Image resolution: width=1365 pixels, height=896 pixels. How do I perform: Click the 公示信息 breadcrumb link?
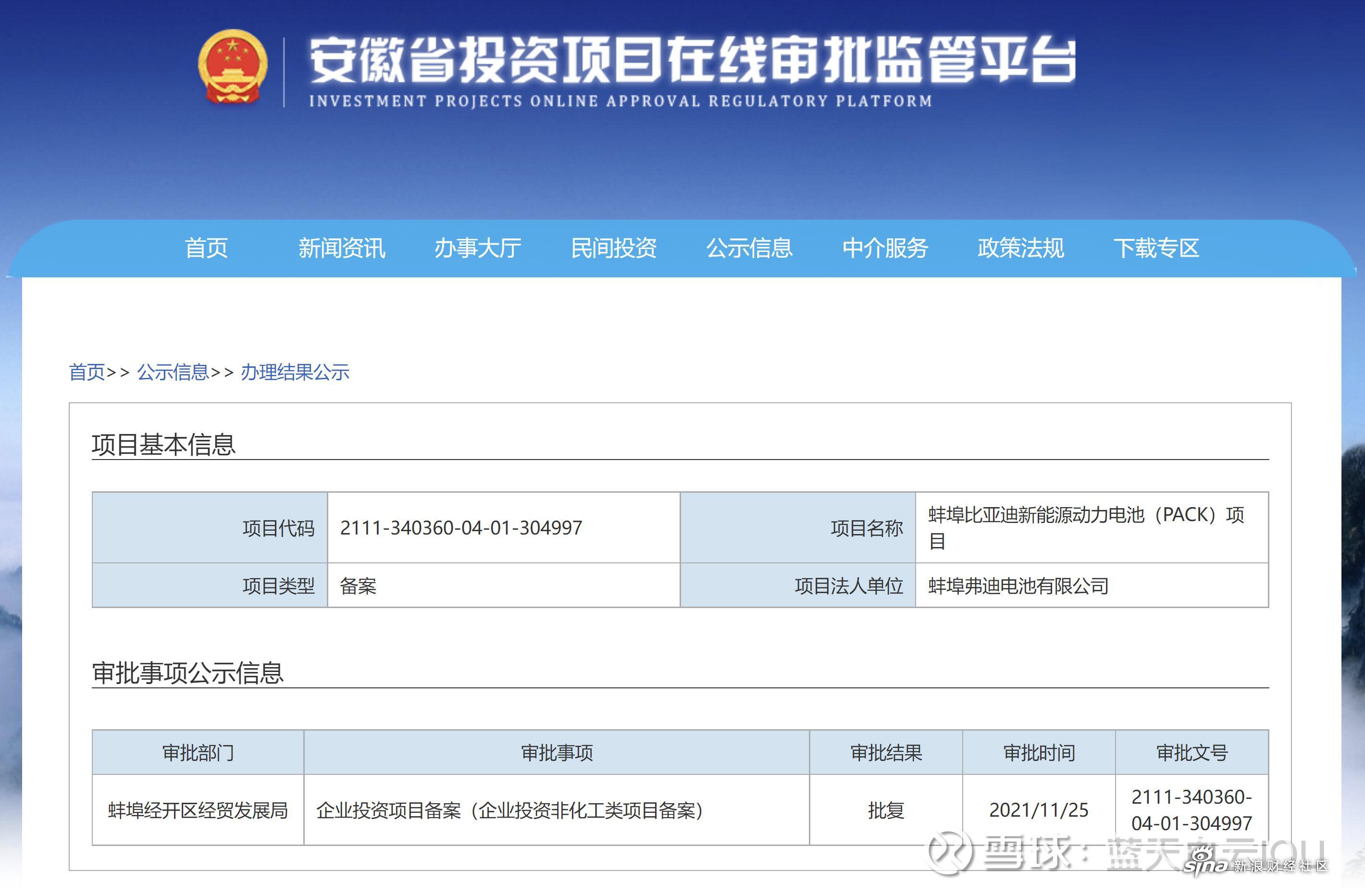point(173,372)
